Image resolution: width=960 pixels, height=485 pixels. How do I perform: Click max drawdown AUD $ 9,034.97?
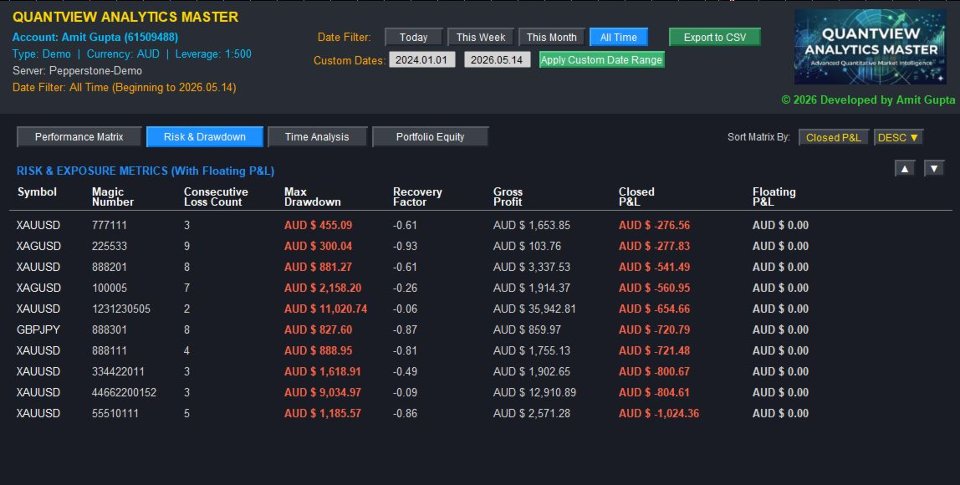click(x=323, y=392)
